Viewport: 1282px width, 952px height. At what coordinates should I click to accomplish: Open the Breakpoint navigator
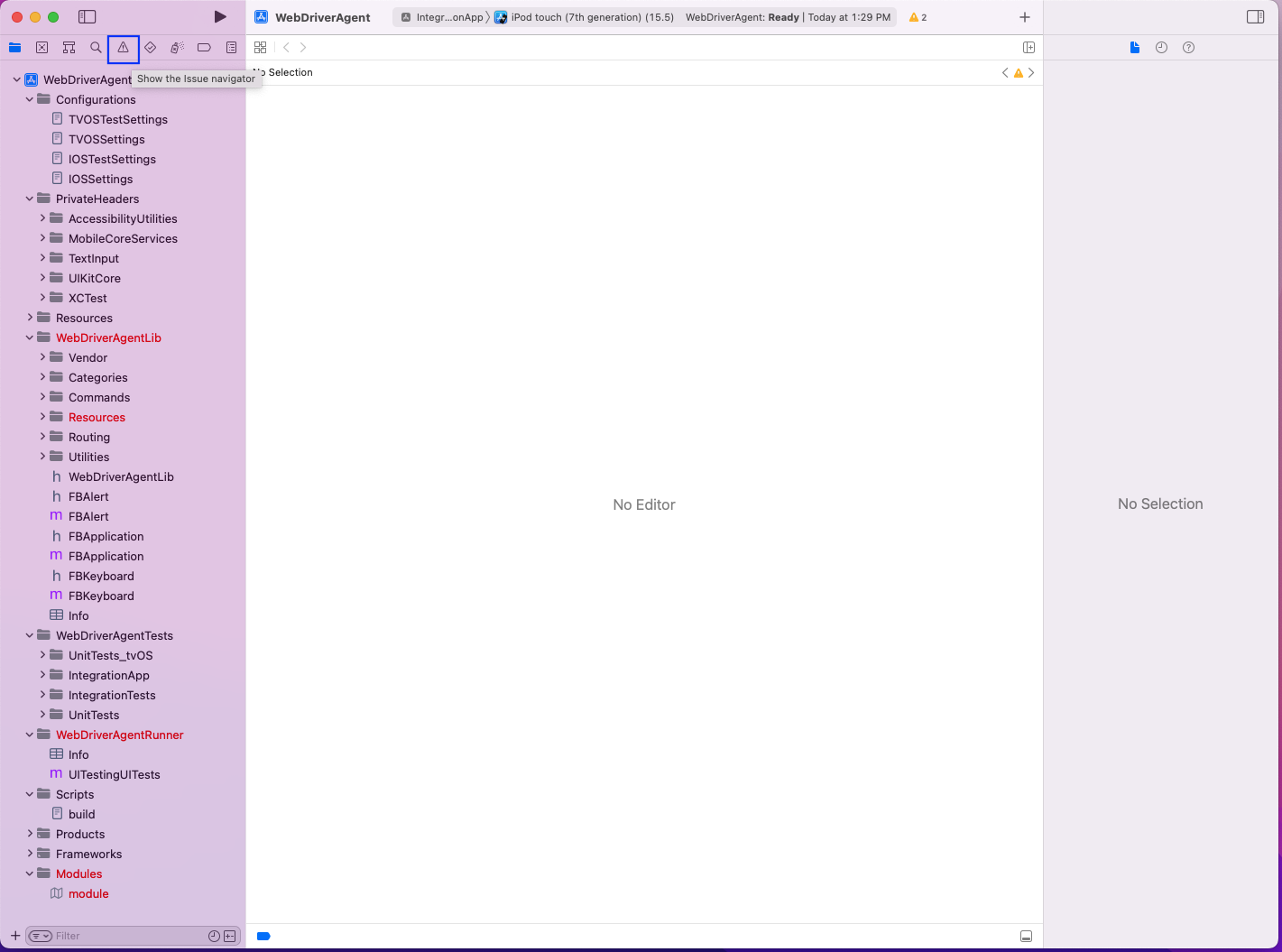coord(205,48)
